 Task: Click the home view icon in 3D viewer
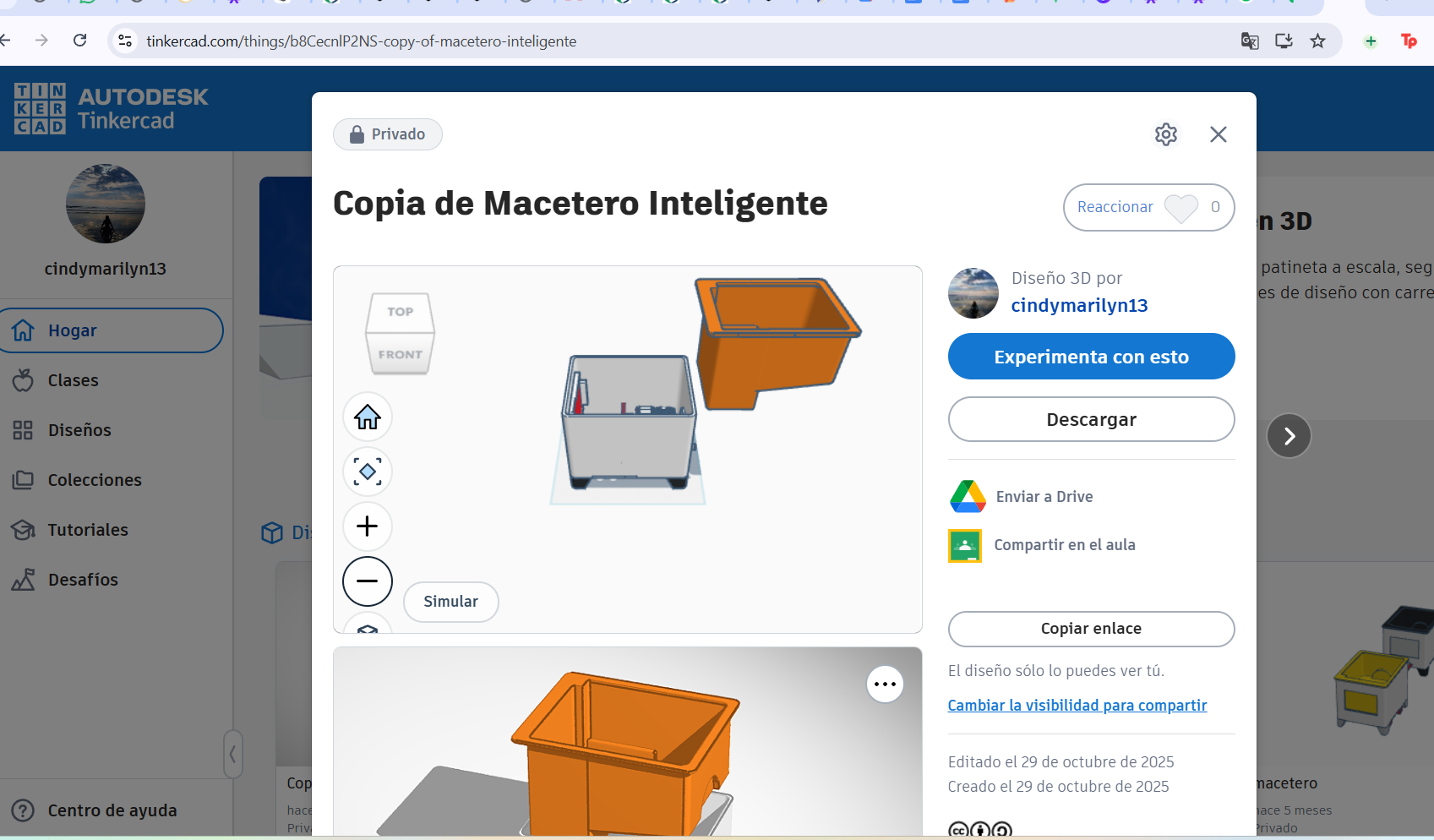[x=368, y=417]
